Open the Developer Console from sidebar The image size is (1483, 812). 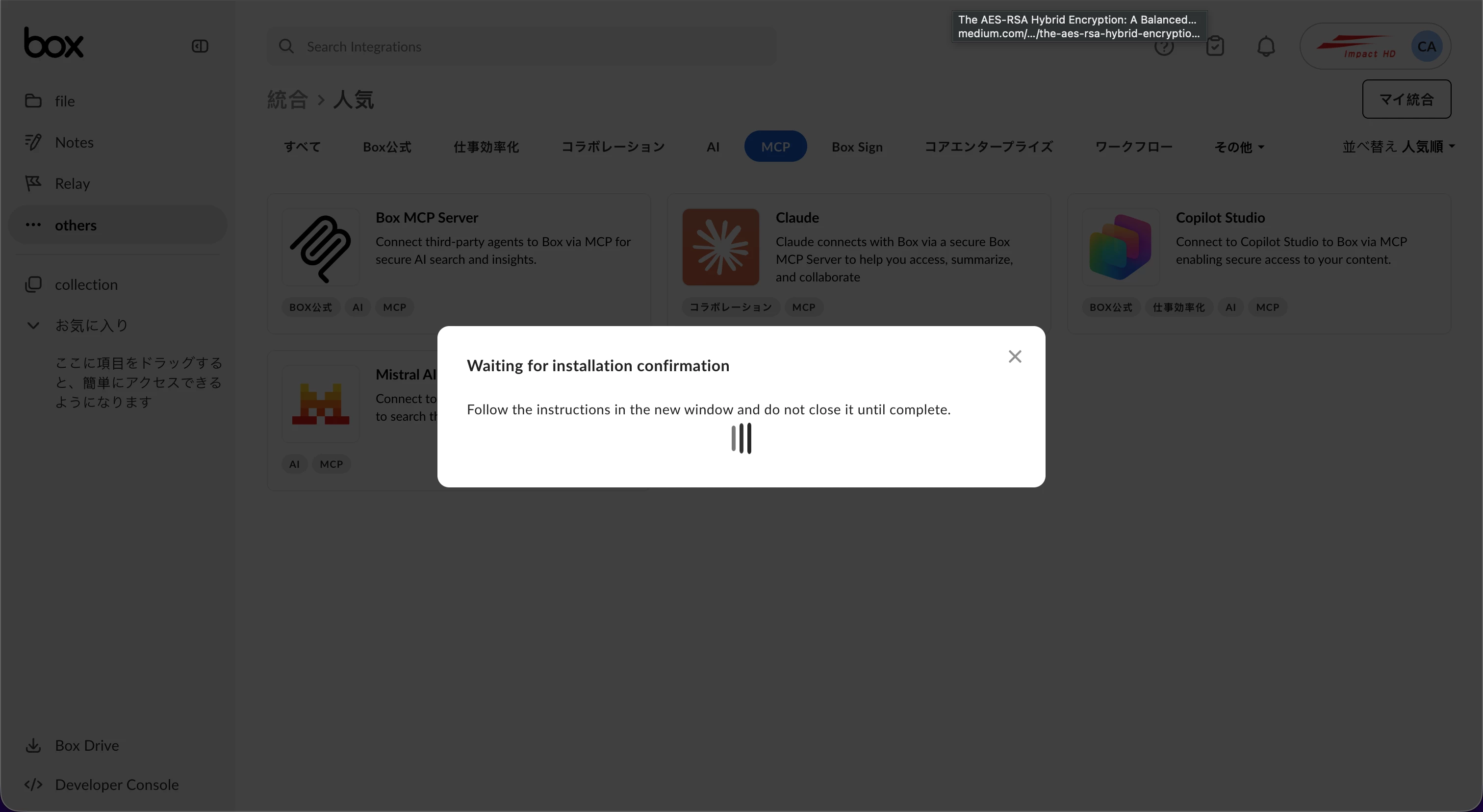[116, 785]
